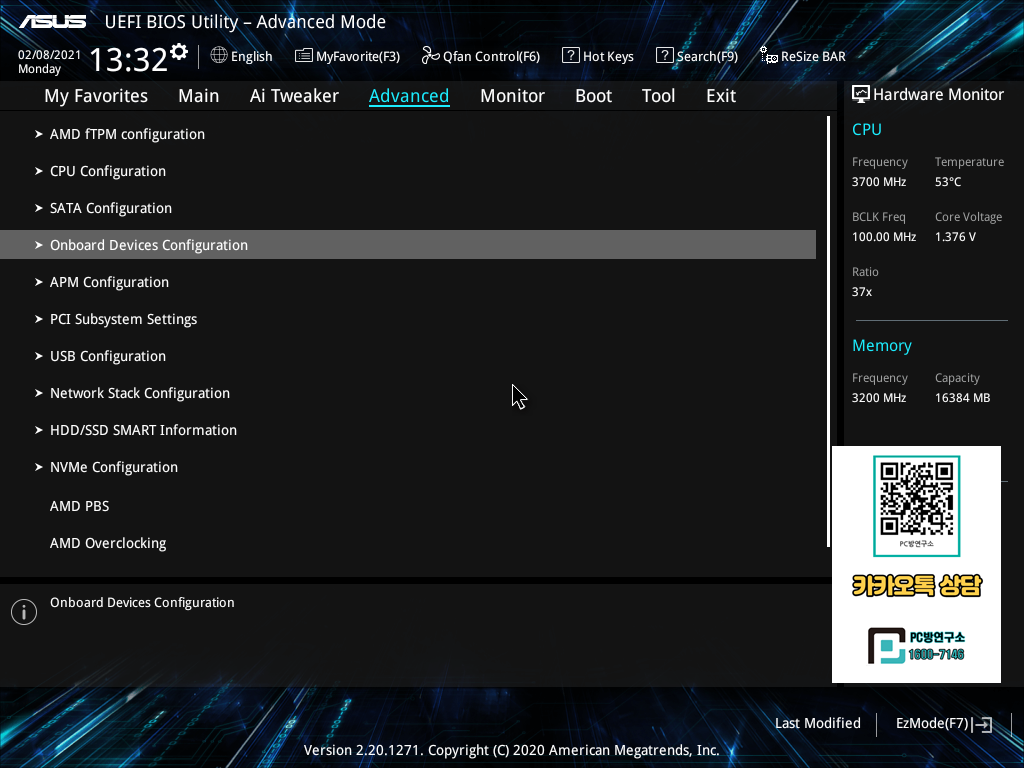Viewport: 1024px width, 768px height.
Task: Click the settings list vertical scrollbar
Action: point(828,331)
